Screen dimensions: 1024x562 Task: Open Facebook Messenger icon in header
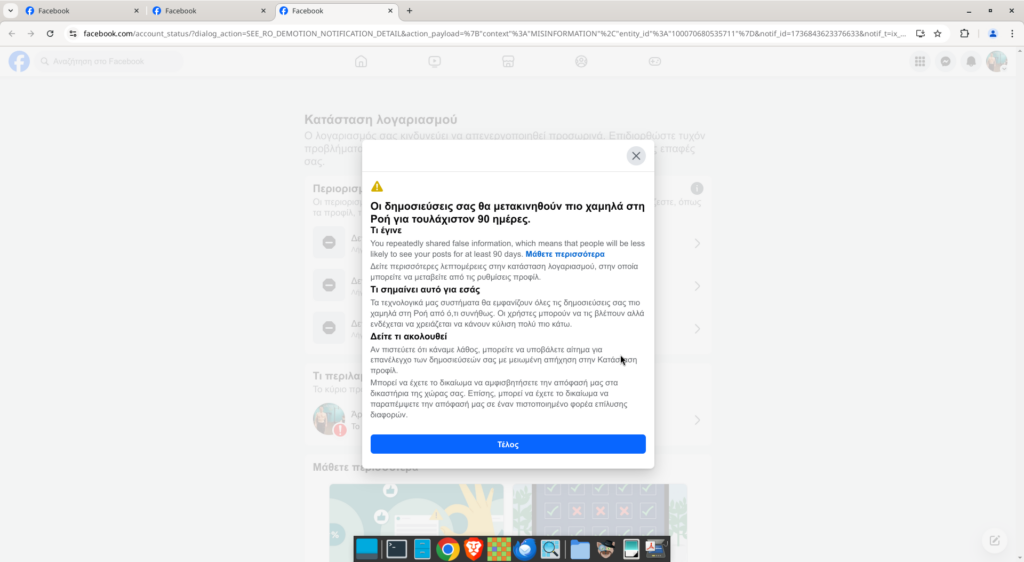pyautogui.click(x=945, y=61)
